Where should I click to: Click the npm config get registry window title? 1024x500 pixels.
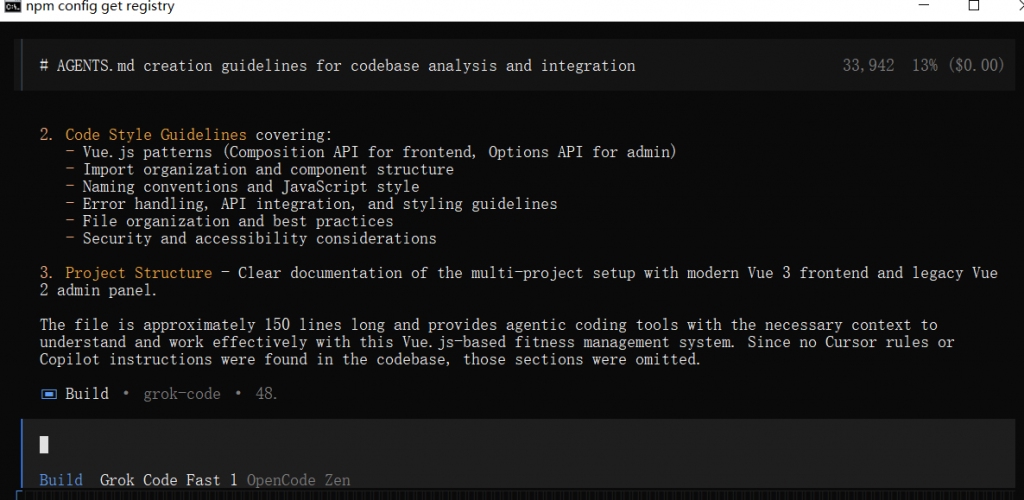pos(101,7)
